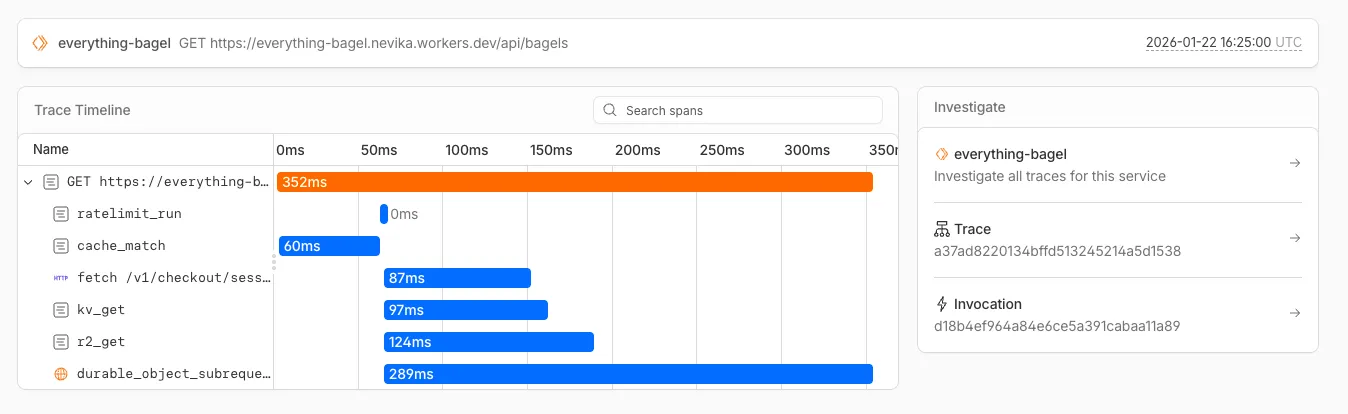Screen dimensions: 1348x414
Task: Select the 124ms r2_get span bar
Action: pyautogui.click(x=488, y=342)
